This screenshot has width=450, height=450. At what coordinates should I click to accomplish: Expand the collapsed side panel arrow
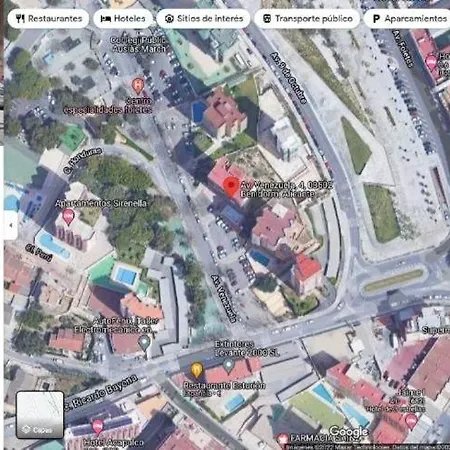pos(11,225)
